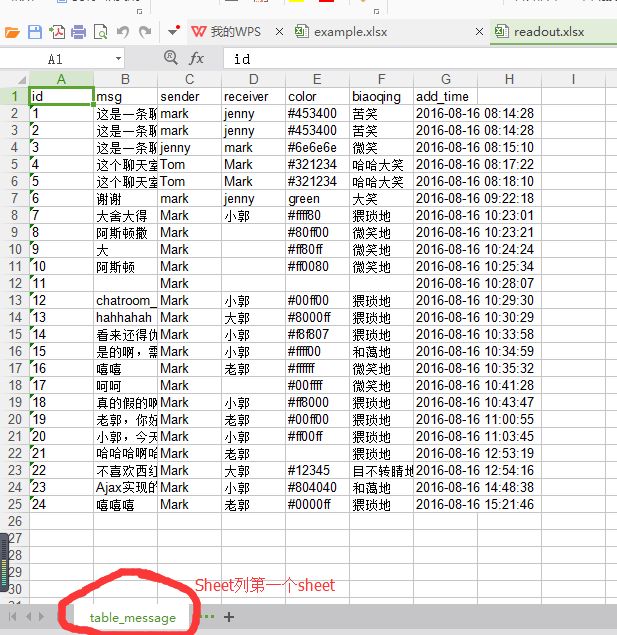
Task: Click color cell #804040
Action: 317,488
